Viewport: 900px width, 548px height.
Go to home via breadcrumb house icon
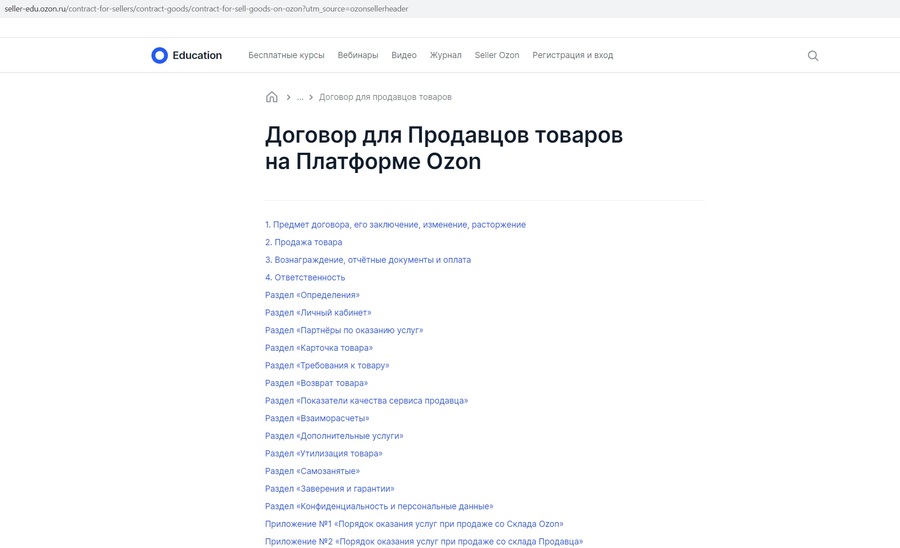coord(271,97)
